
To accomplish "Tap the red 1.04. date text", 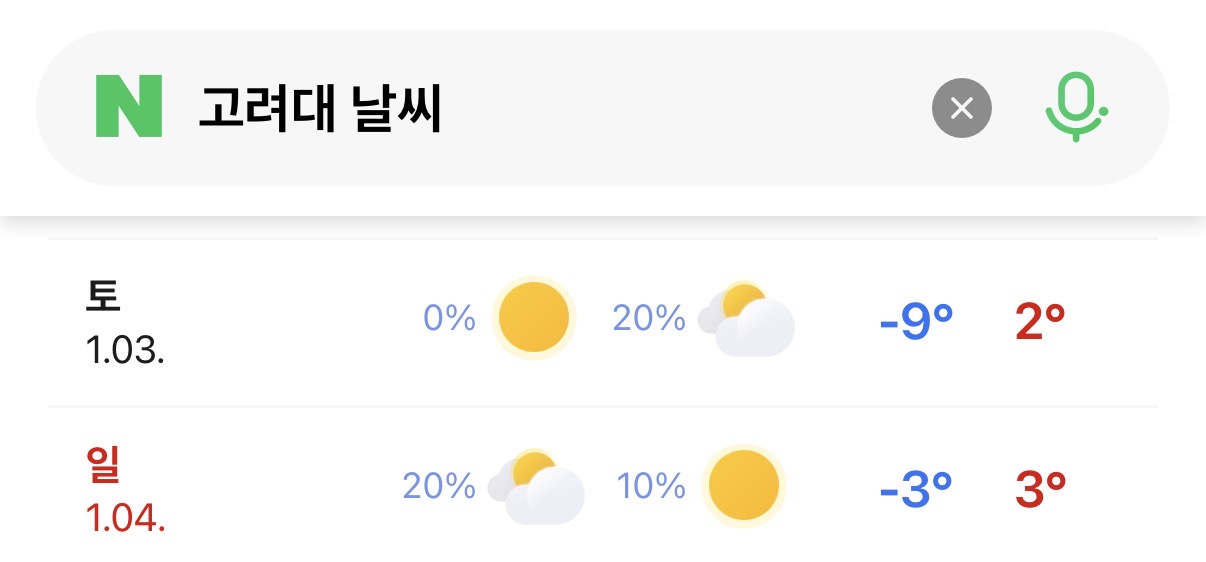I will (125, 519).
